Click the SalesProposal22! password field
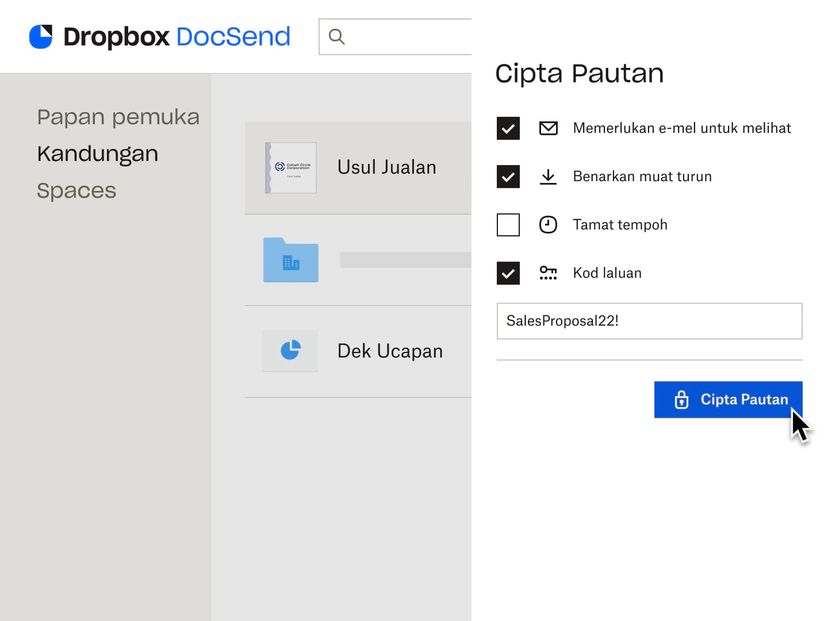The height and width of the screenshot is (621, 828). [649, 320]
